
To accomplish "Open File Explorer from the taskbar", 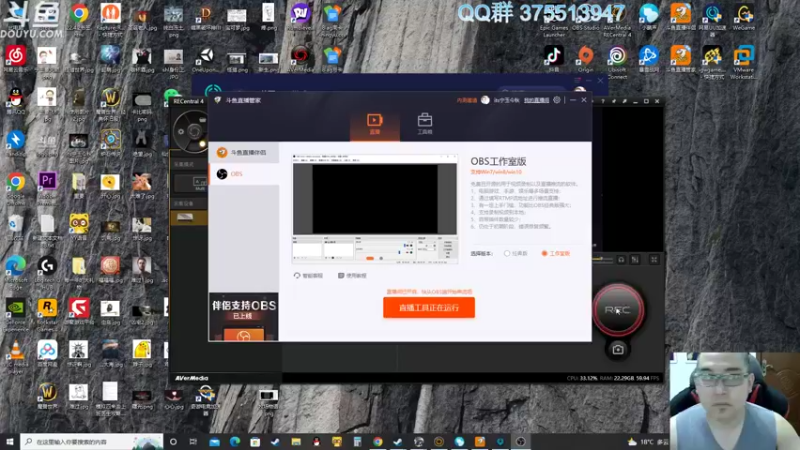I will pos(296,441).
